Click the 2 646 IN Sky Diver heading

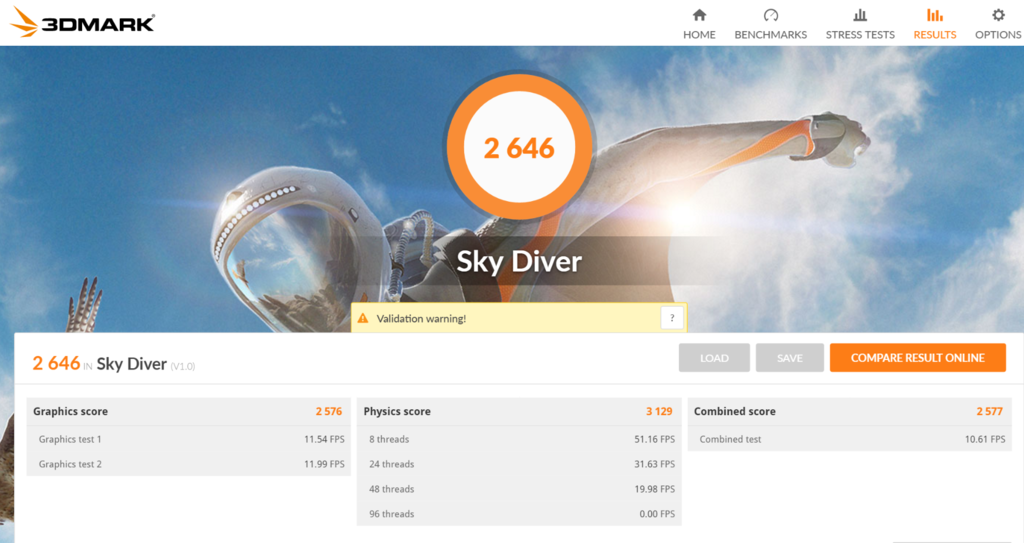(x=99, y=363)
